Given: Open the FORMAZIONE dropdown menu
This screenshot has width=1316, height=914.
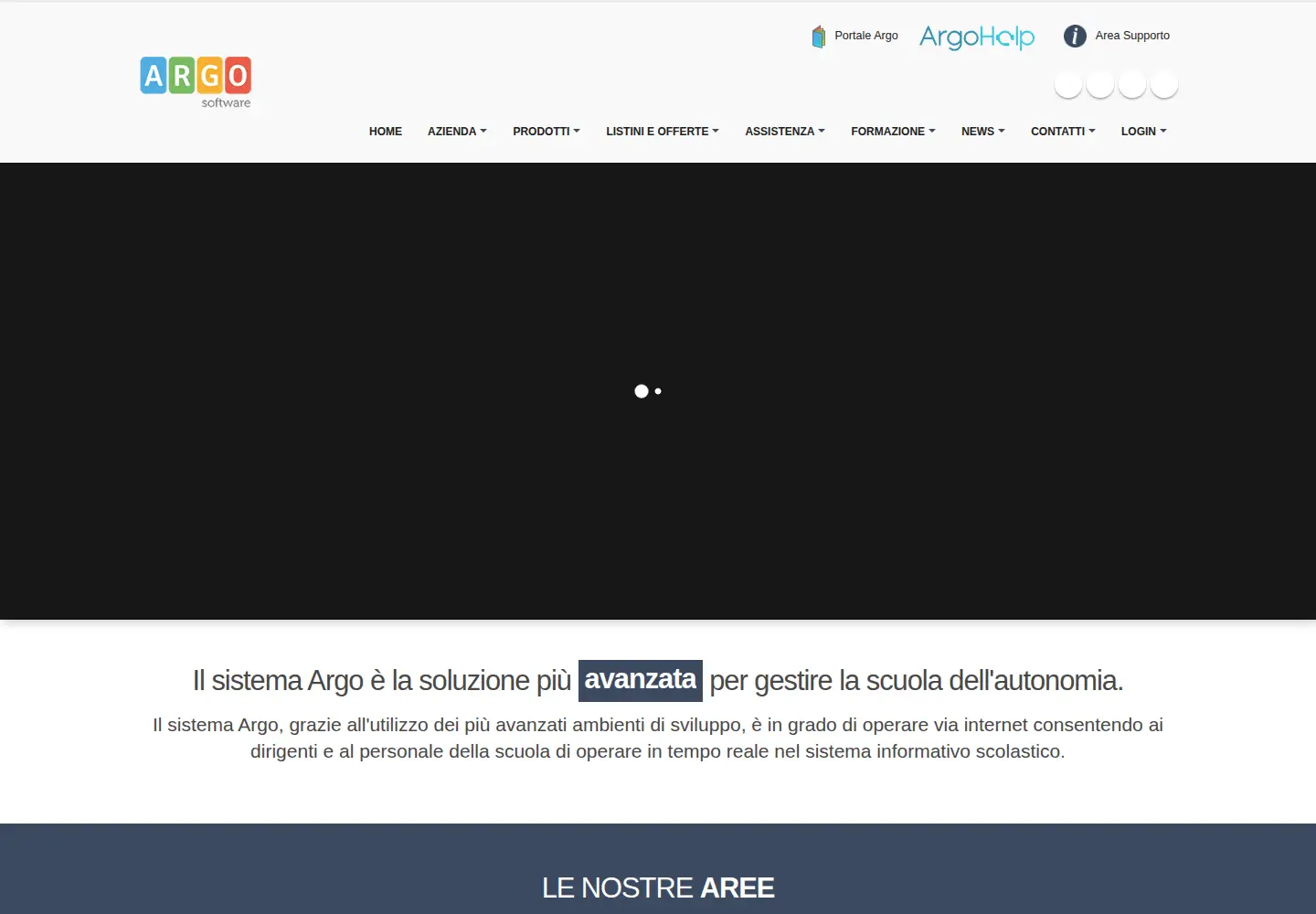Looking at the screenshot, I should pyautogui.click(x=893, y=132).
